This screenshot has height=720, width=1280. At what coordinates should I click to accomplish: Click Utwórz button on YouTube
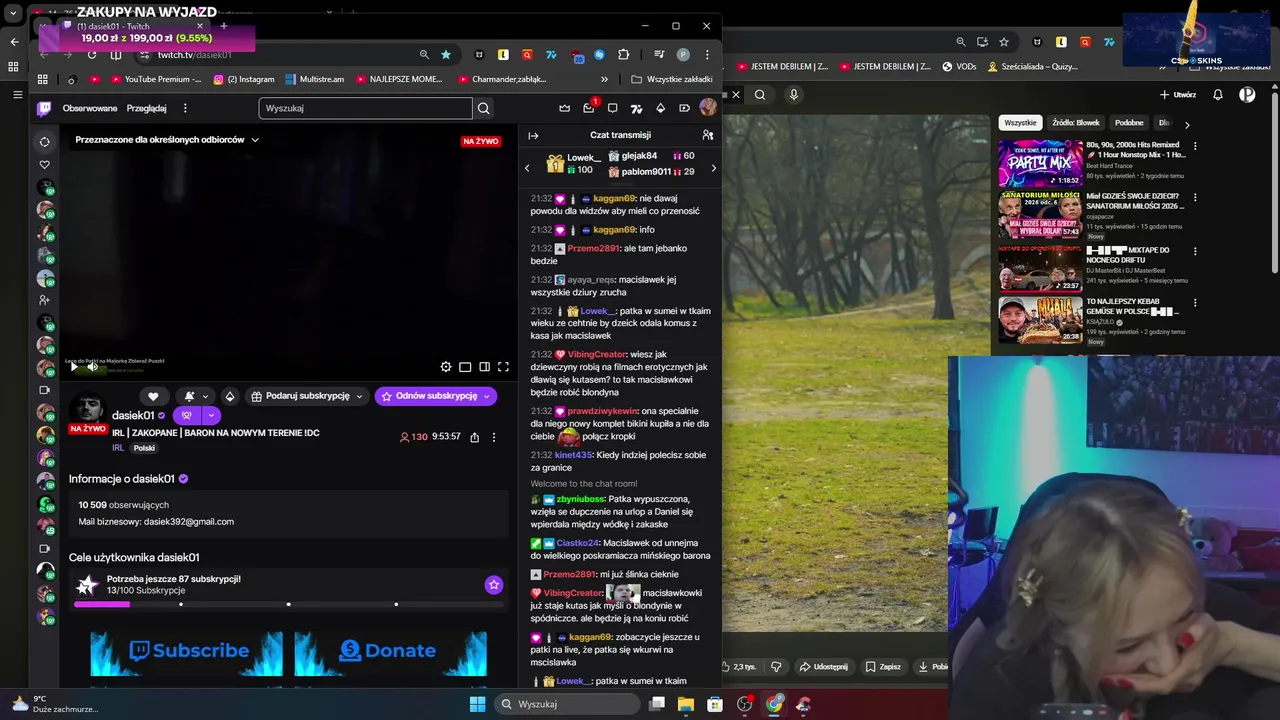click(1178, 95)
